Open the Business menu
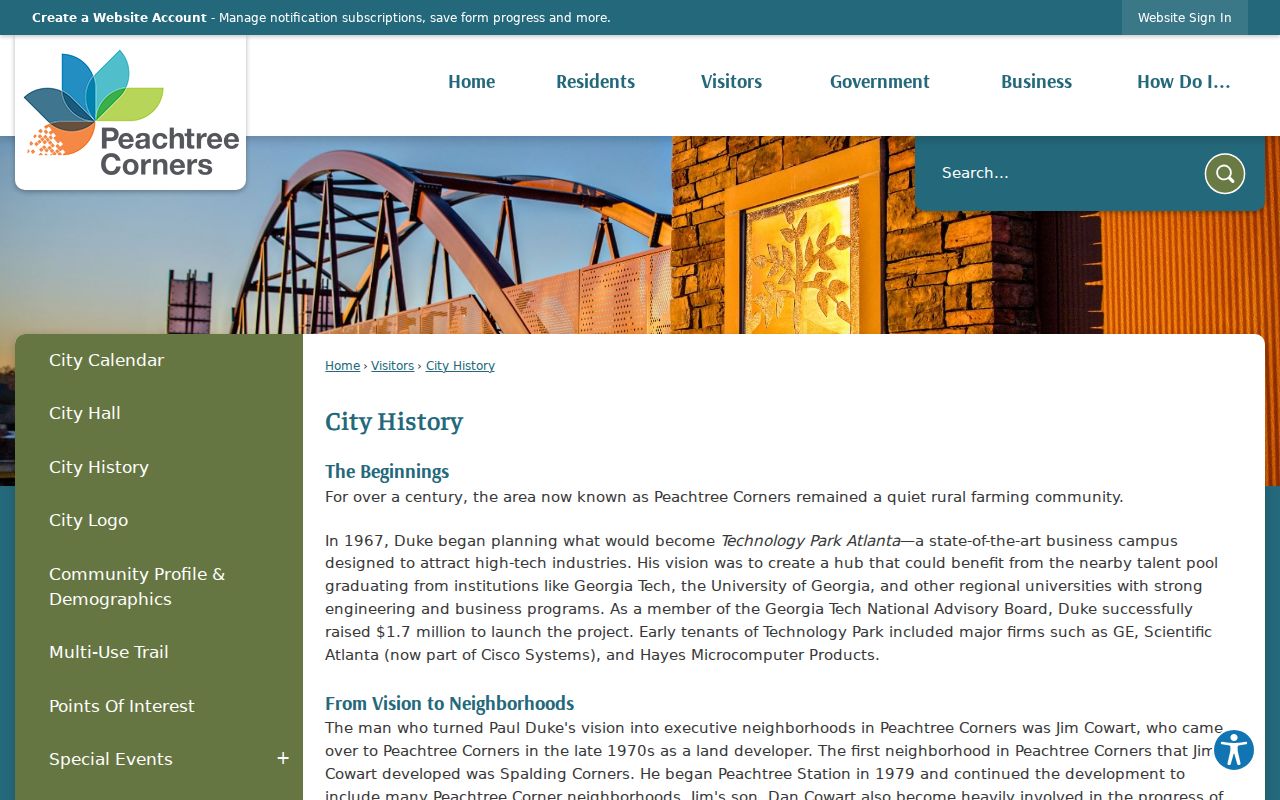This screenshot has height=800, width=1280. click(1036, 82)
